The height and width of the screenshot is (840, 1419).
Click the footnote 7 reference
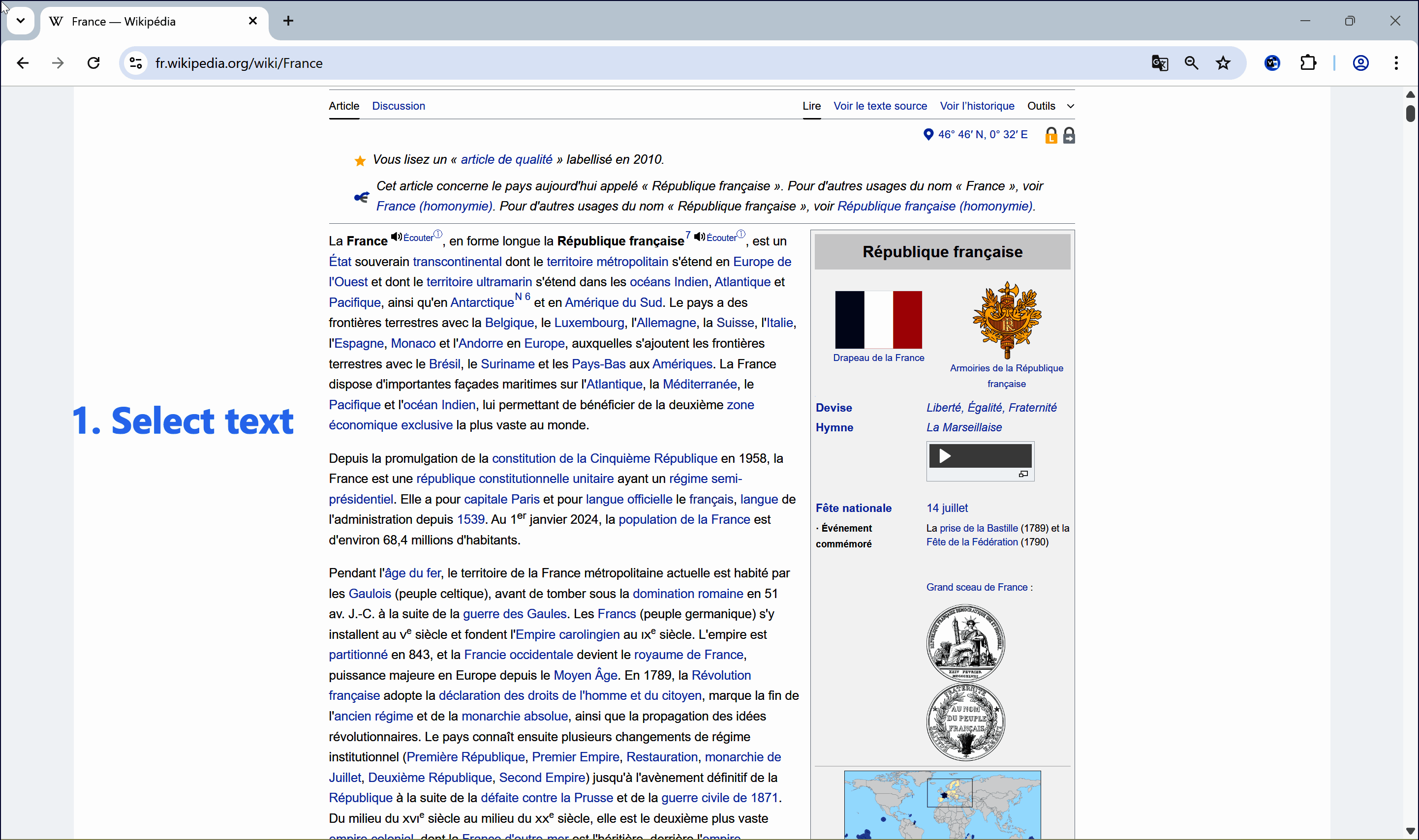coord(688,234)
